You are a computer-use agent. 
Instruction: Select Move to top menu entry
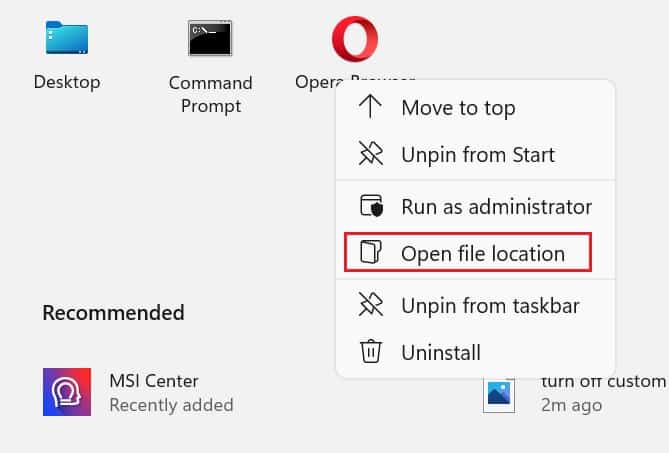475,107
